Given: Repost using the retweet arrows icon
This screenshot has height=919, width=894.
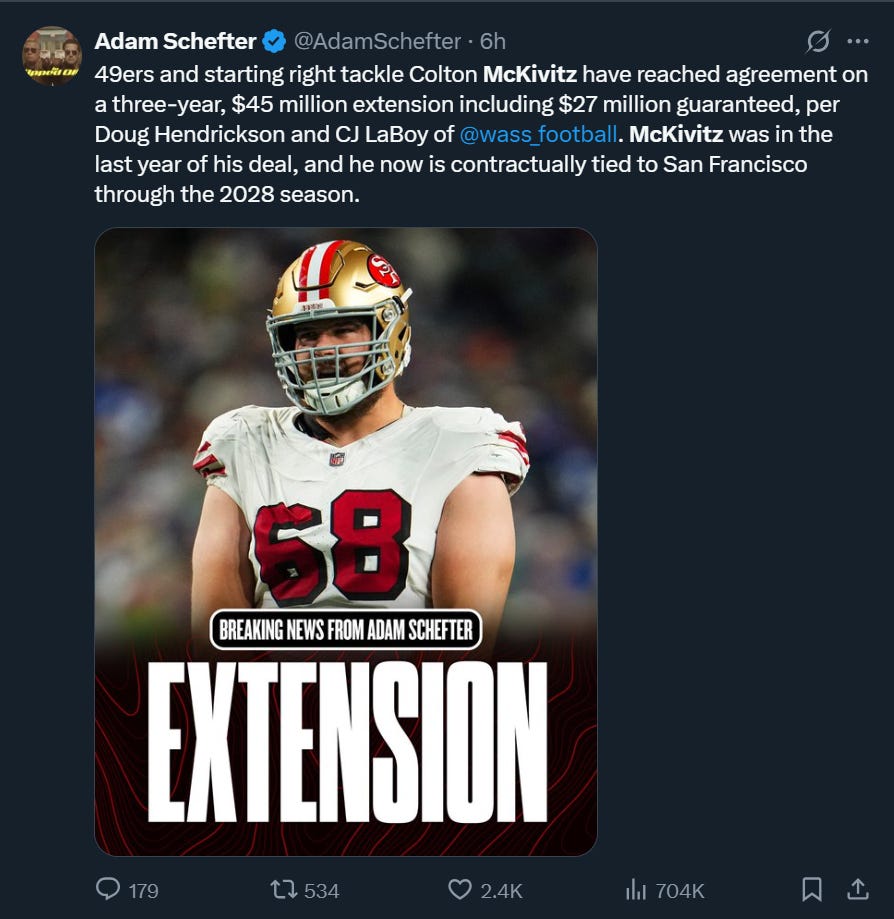Looking at the screenshot, I should (x=284, y=889).
